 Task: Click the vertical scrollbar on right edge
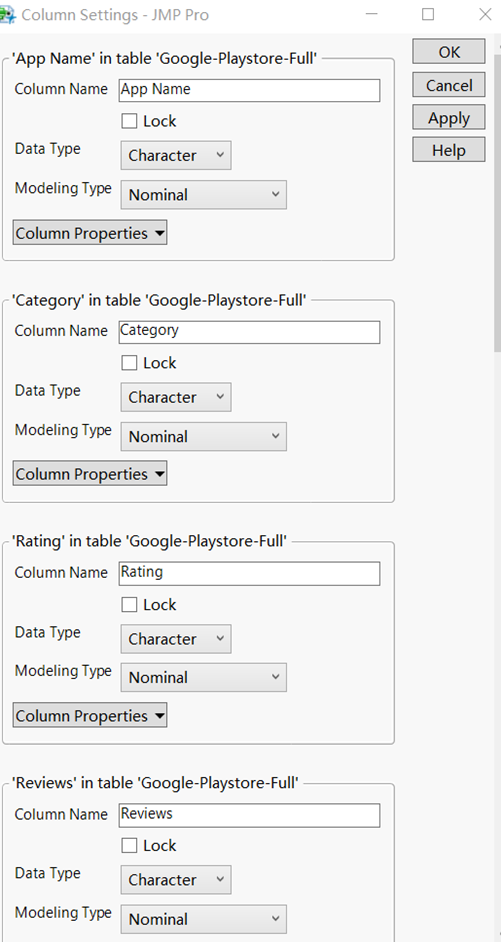[x=497, y=198]
